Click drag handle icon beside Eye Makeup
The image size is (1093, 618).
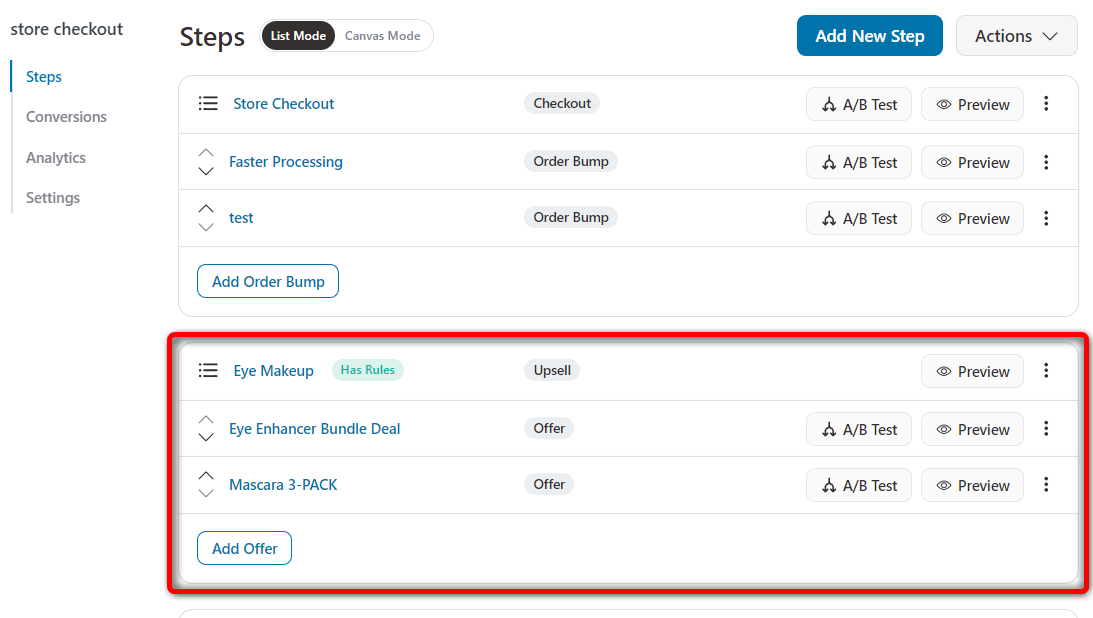click(x=208, y=371)
